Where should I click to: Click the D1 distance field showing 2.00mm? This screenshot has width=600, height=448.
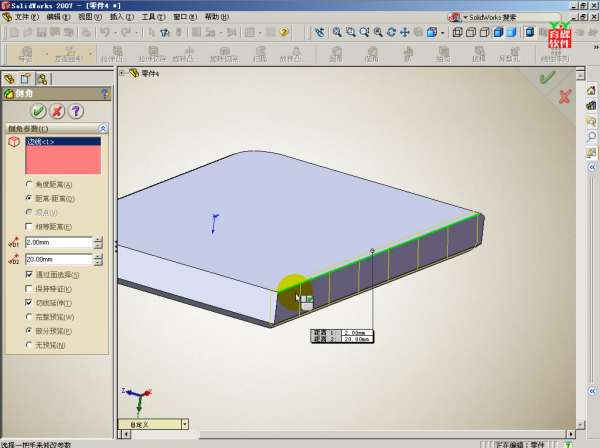coord(59,242)
